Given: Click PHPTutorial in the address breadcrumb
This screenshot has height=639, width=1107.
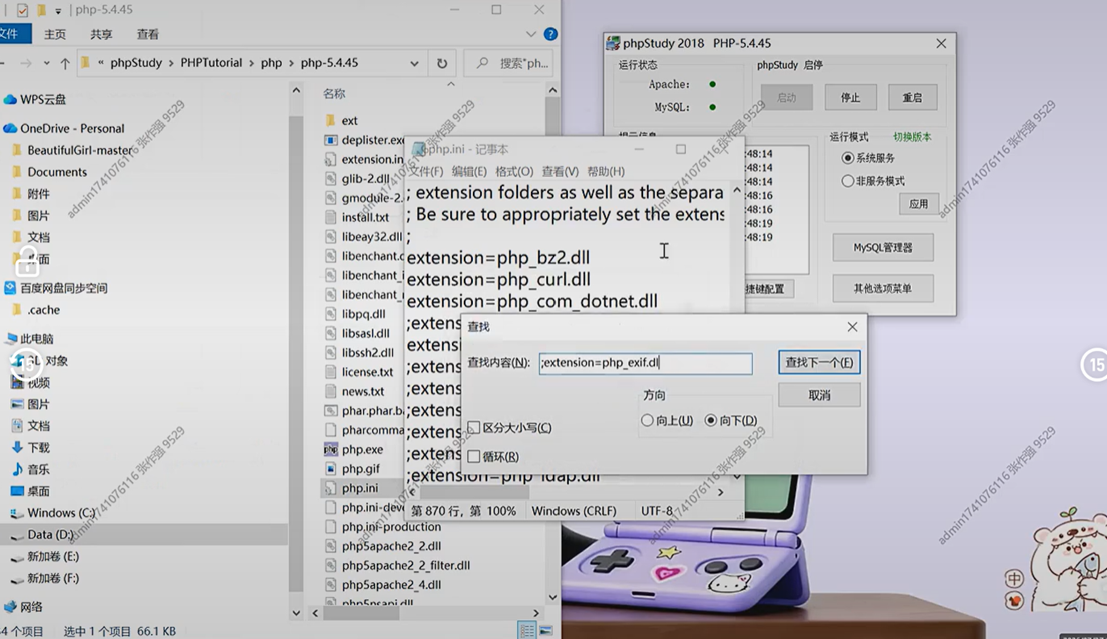Looking at the screenshot, I should [x=211, y=63].
